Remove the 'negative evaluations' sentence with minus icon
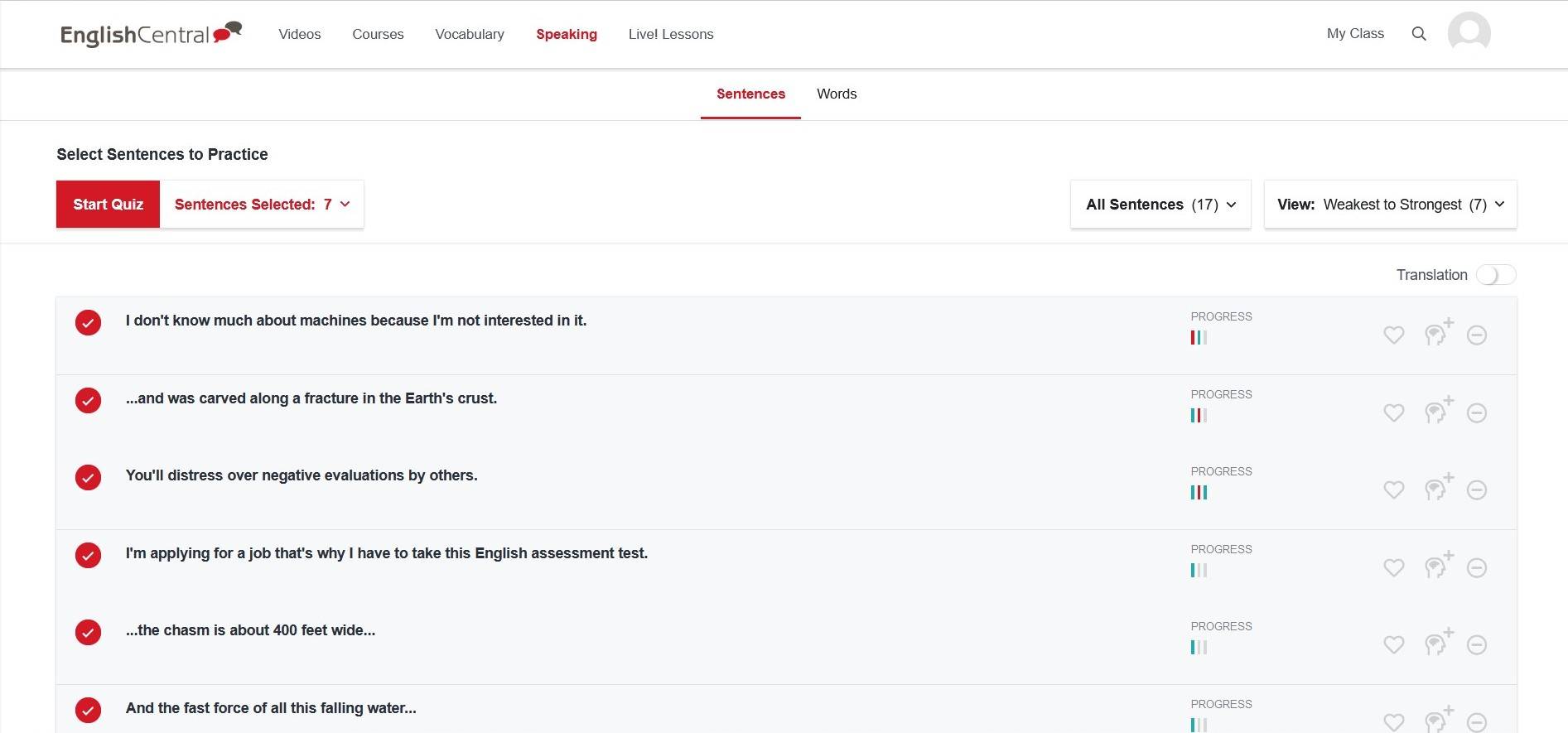The height and width of the screenshot is (733, 1568). point(1477,490)
